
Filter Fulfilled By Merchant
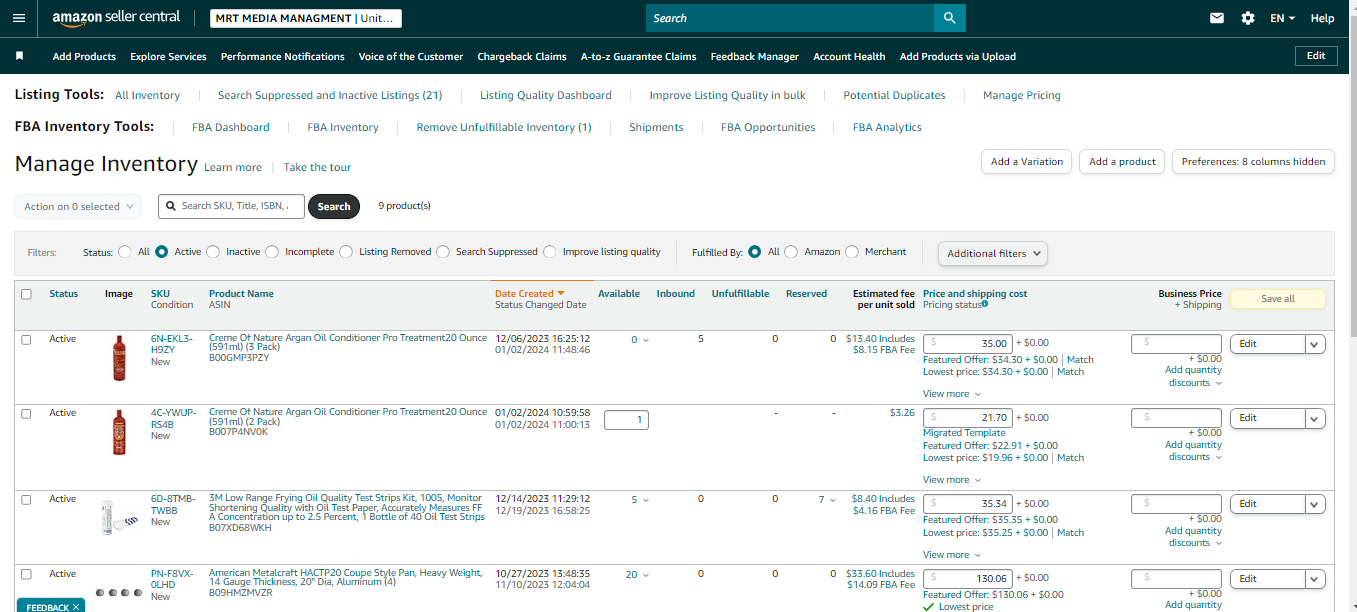coord(852,252)
